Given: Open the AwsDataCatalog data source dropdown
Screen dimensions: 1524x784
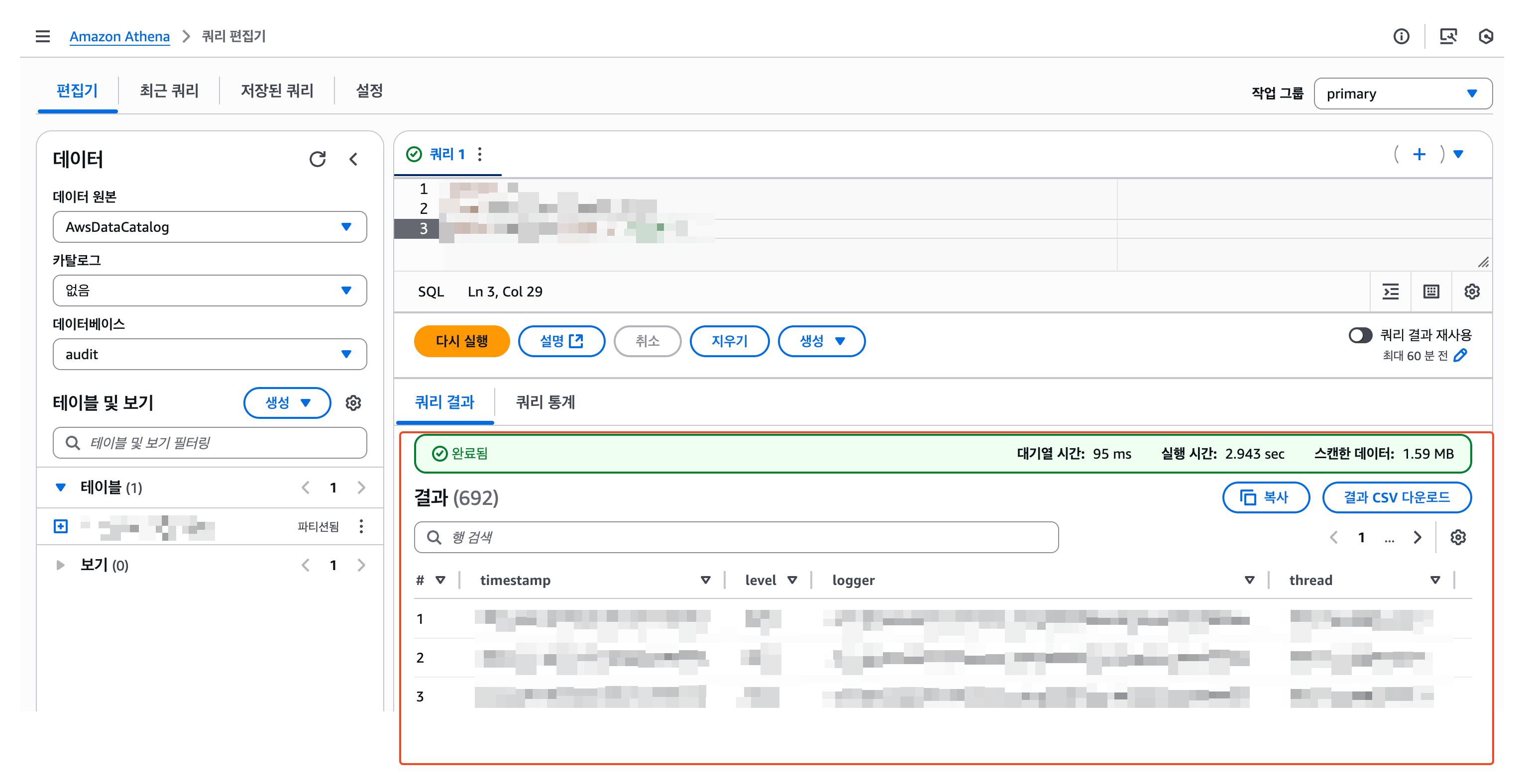Looking at the screenshot, I should click(x=210, y=227).
